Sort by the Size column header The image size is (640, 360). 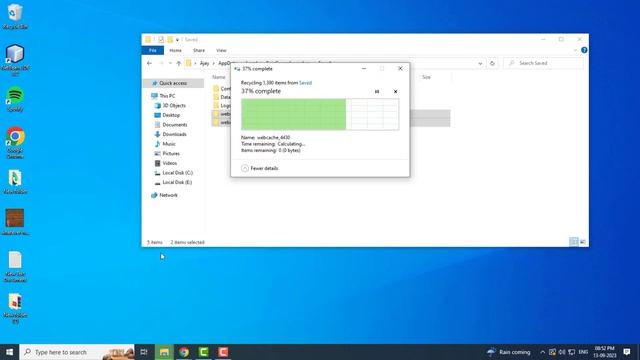click(x=426, y=77)
